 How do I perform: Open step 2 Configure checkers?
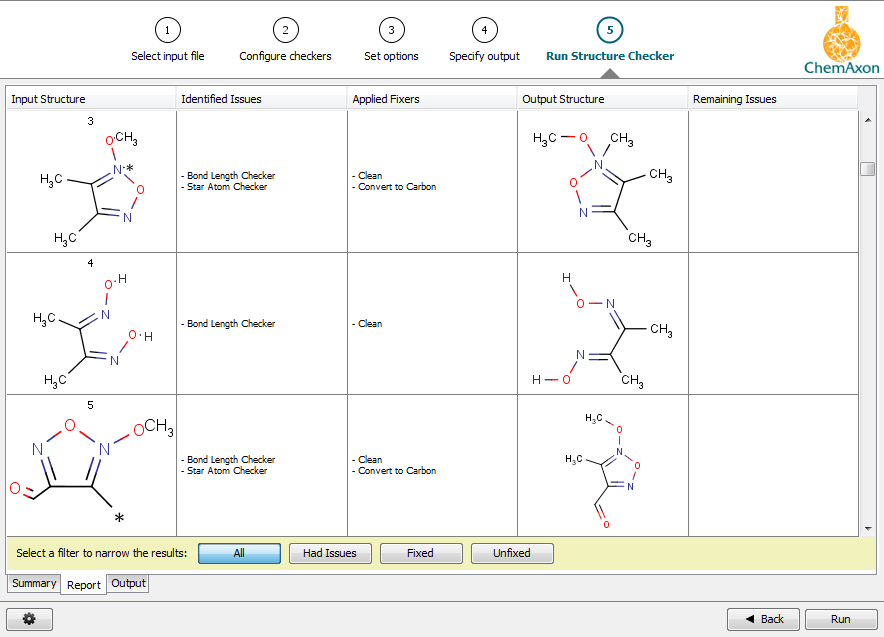285,29
